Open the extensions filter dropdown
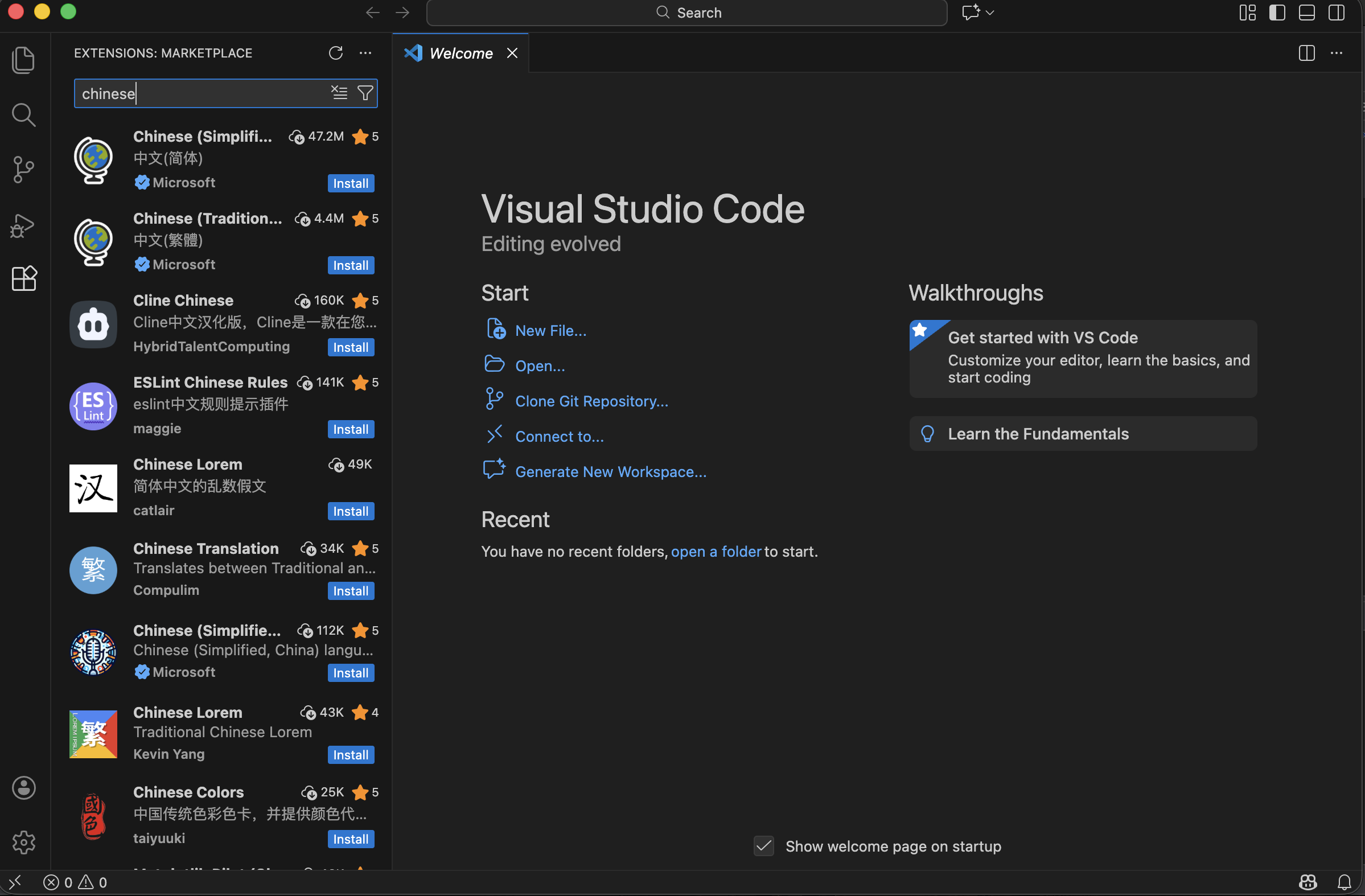Viewport: 1365px width, 896px height. point(365,93)
